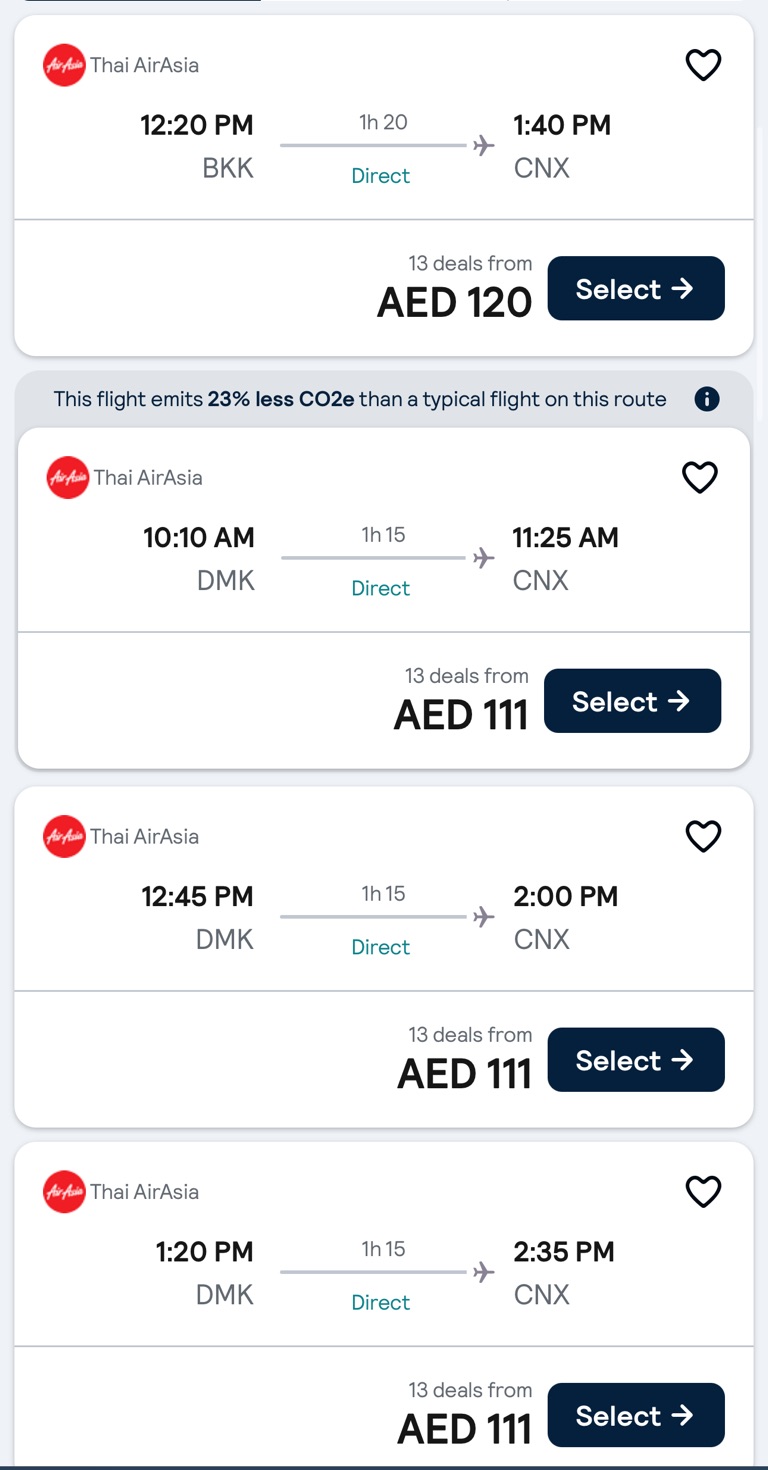Click the plane icon on the 10:10 AM flight
This screenshot has height=1470, width=768.
pos(484,558)
